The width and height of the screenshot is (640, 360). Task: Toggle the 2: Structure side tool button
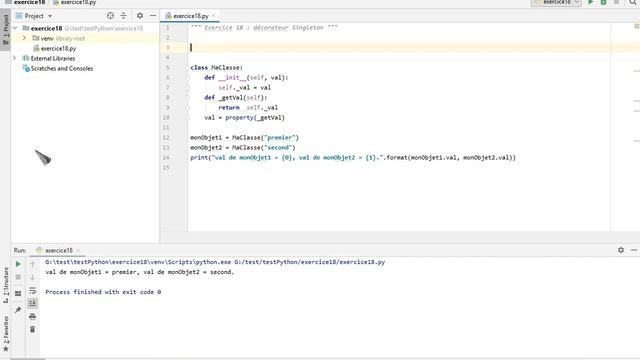point(5,284)
